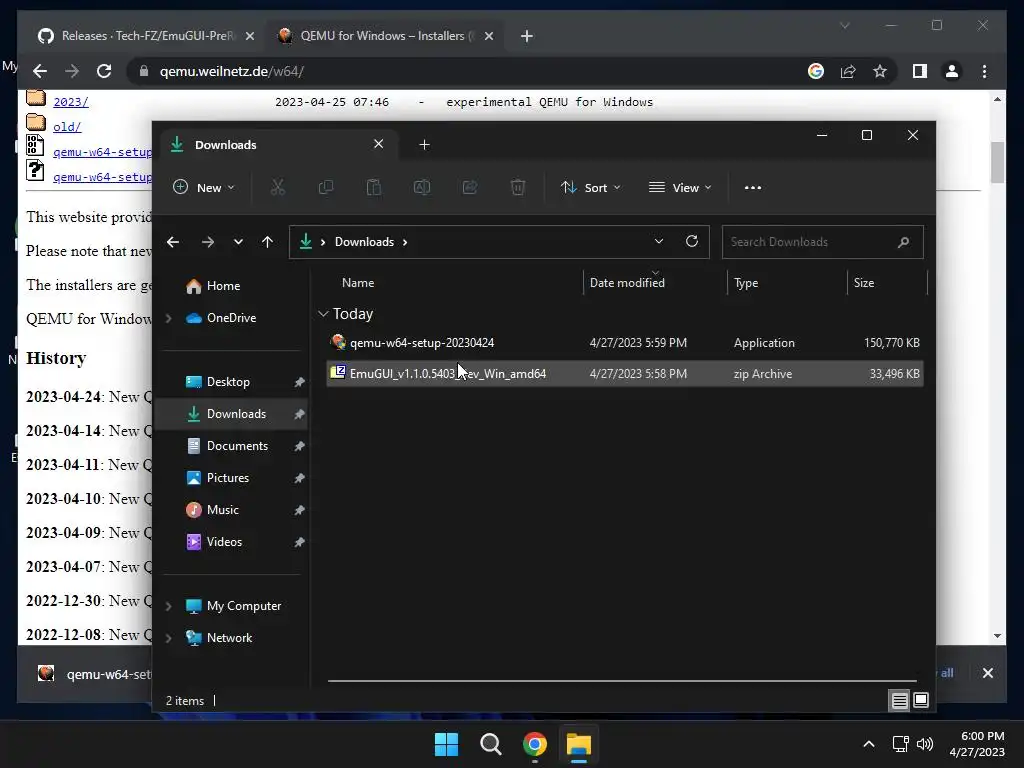Screen dimensions: 1024x768
Task: Collapse the Today group
Action: tap(323, 314)
